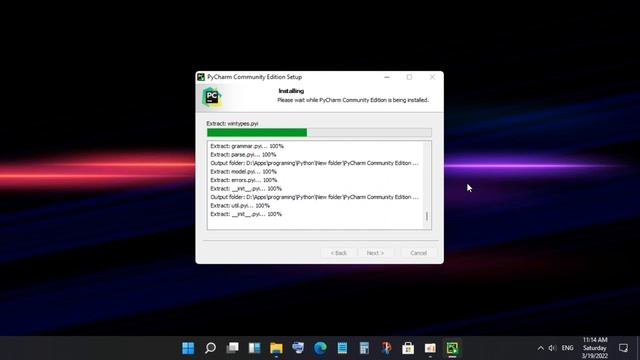Minimize the PyCharm setup window
The image size is (640, 360).
387,77
